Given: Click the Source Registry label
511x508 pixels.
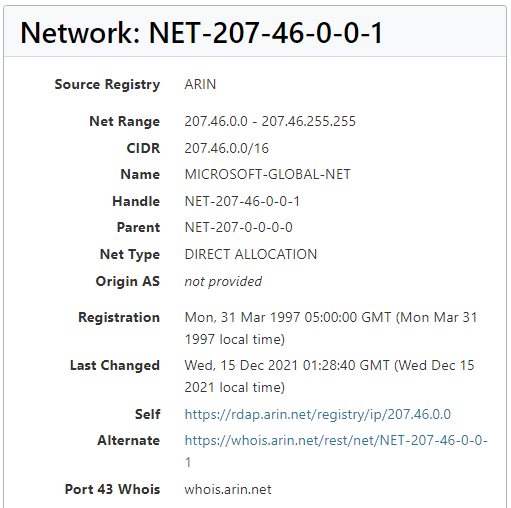Looking at the screenshot, I should pyautogui.click(x=107, y=85).
